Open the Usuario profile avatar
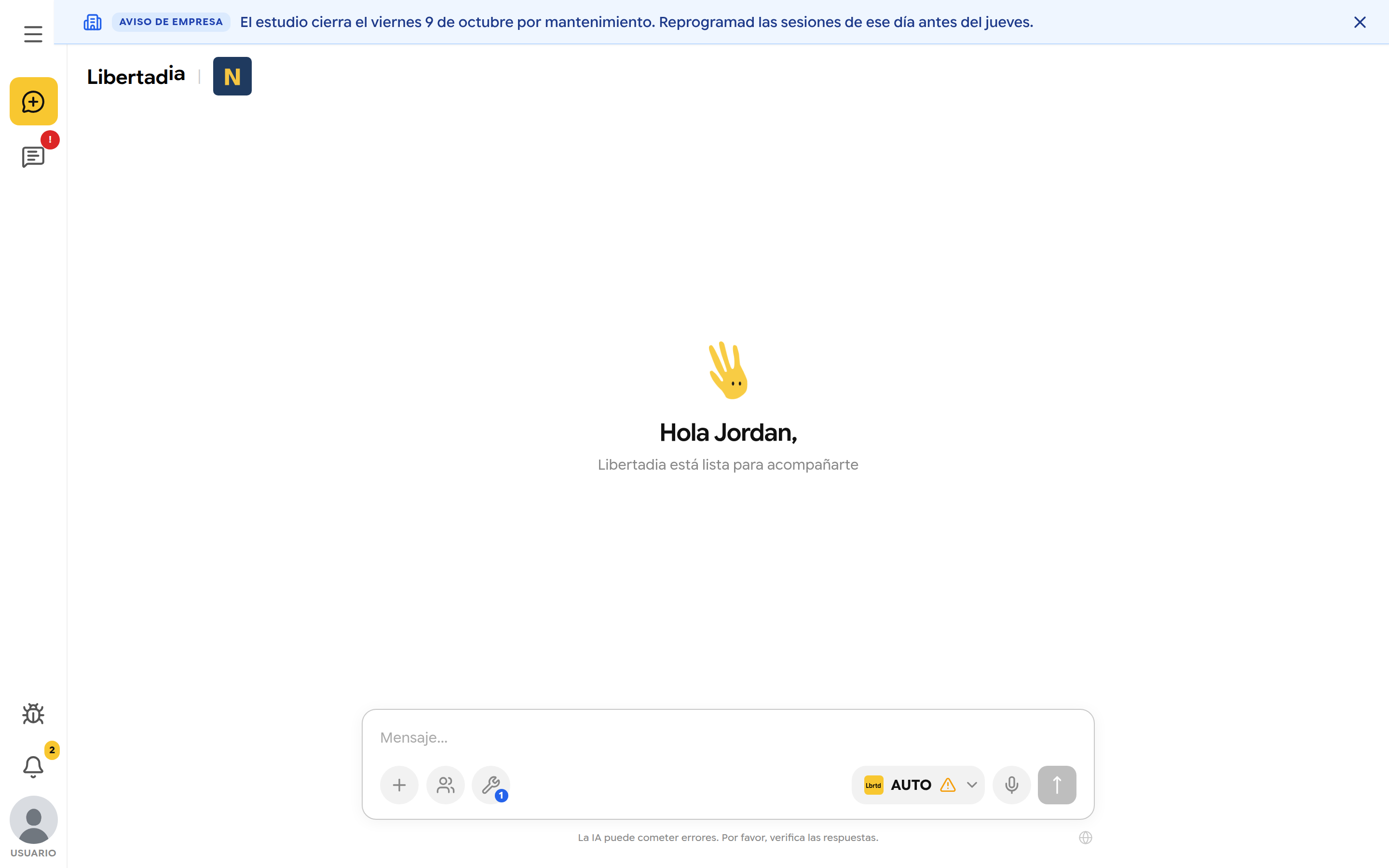This screenshot has height=868, width=1389. point(34,820)
